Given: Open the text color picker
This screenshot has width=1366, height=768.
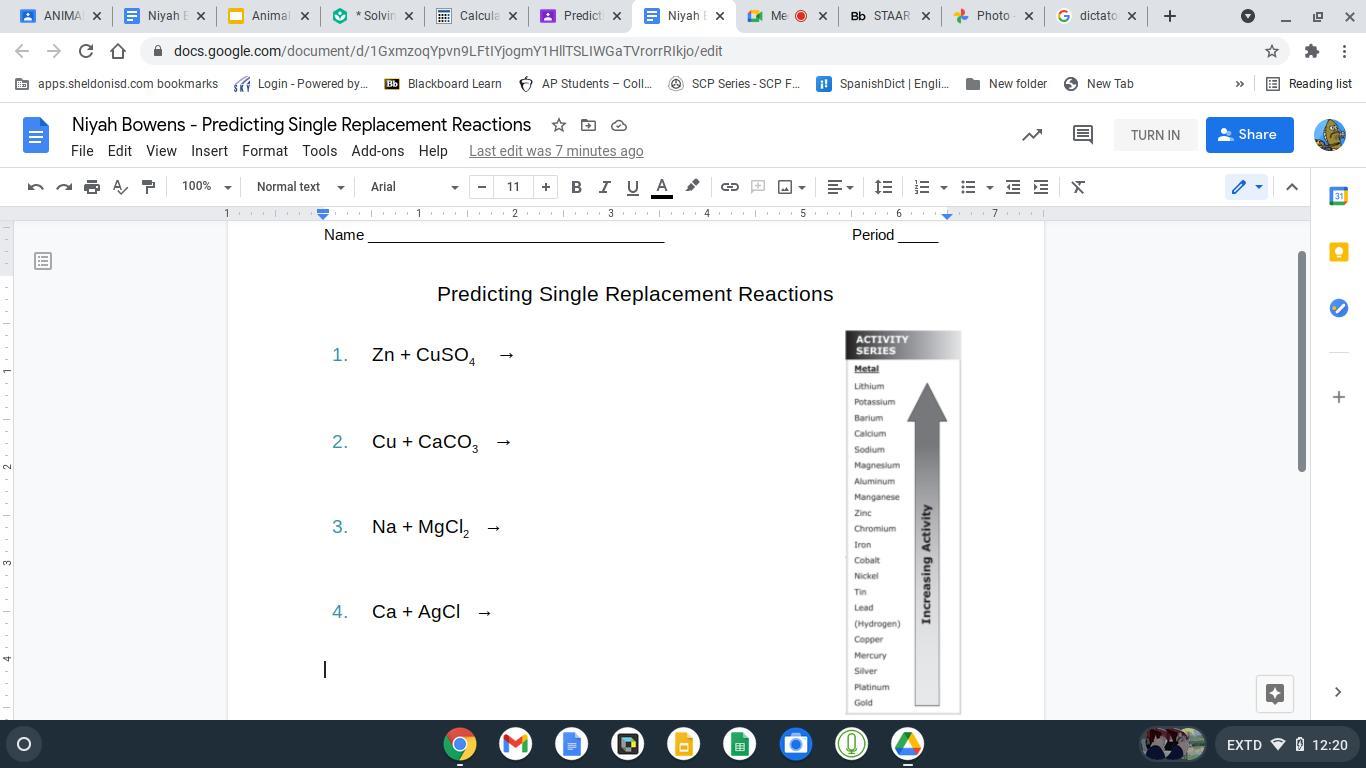Looking at the screenshot, I should point(661,187).
